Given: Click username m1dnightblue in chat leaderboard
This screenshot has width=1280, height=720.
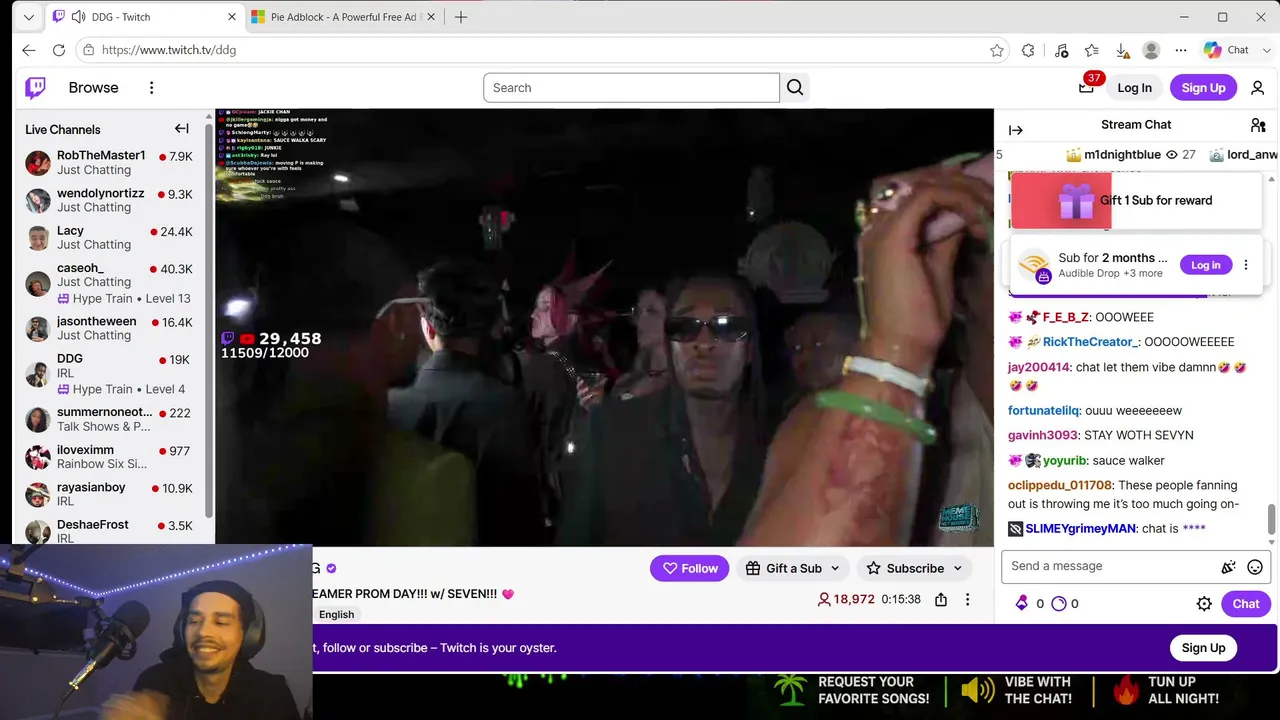Looking at the screenshot, I should click(x=1122, y=155).
